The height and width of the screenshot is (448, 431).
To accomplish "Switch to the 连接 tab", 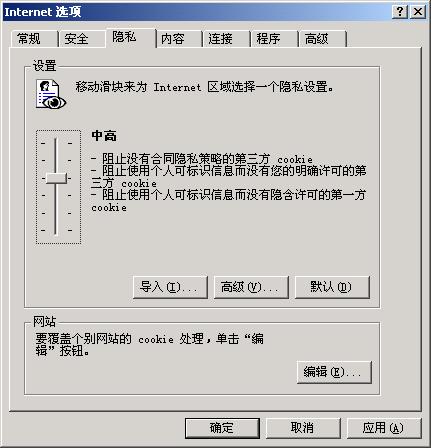I will pyautogui.click(x=226, y=39).
